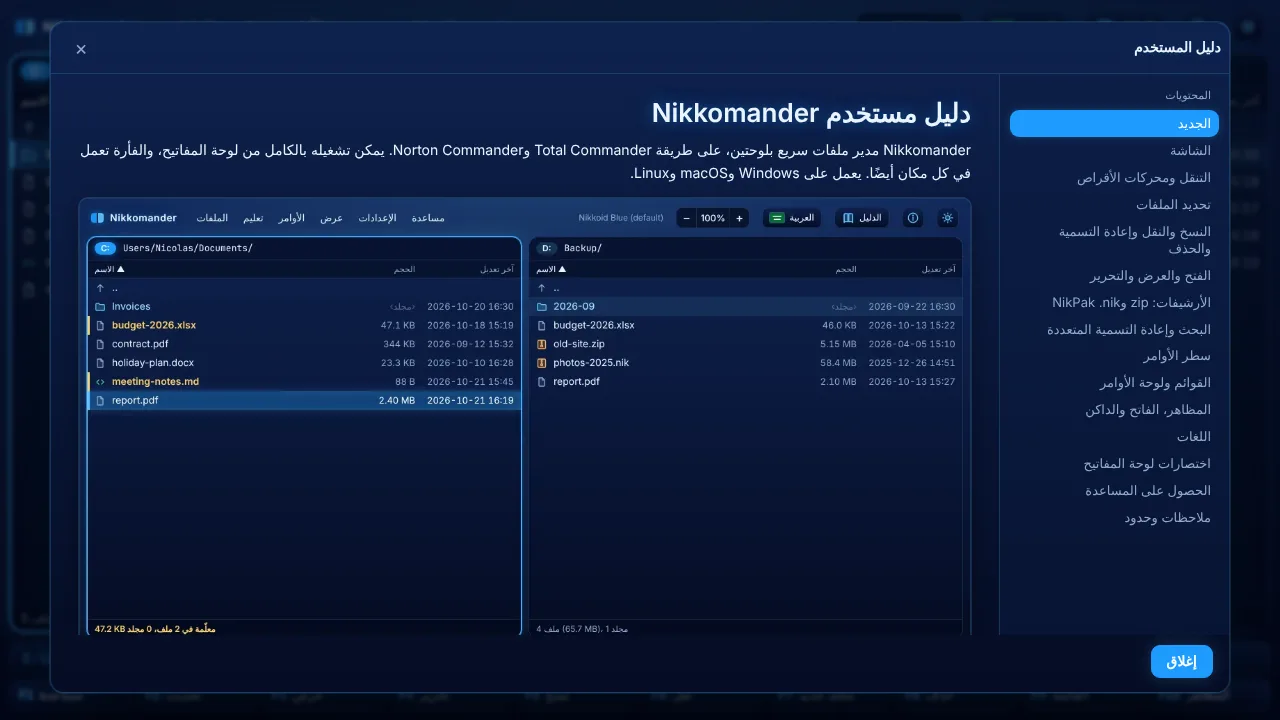Select the تحديد الملفات contents entry
Viewport: 1280px width, 720px height.
point(1114,205)
